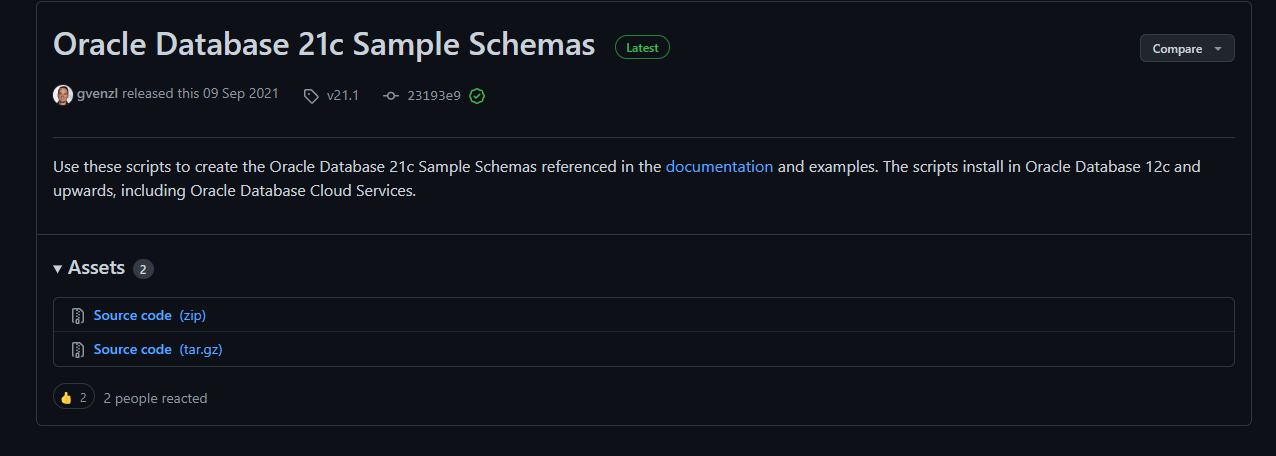This screenshot has width=1276, height=456.
Task: Click the commit icon beside 23193e9
Action: pyautogui.click(x=391, y=96)
